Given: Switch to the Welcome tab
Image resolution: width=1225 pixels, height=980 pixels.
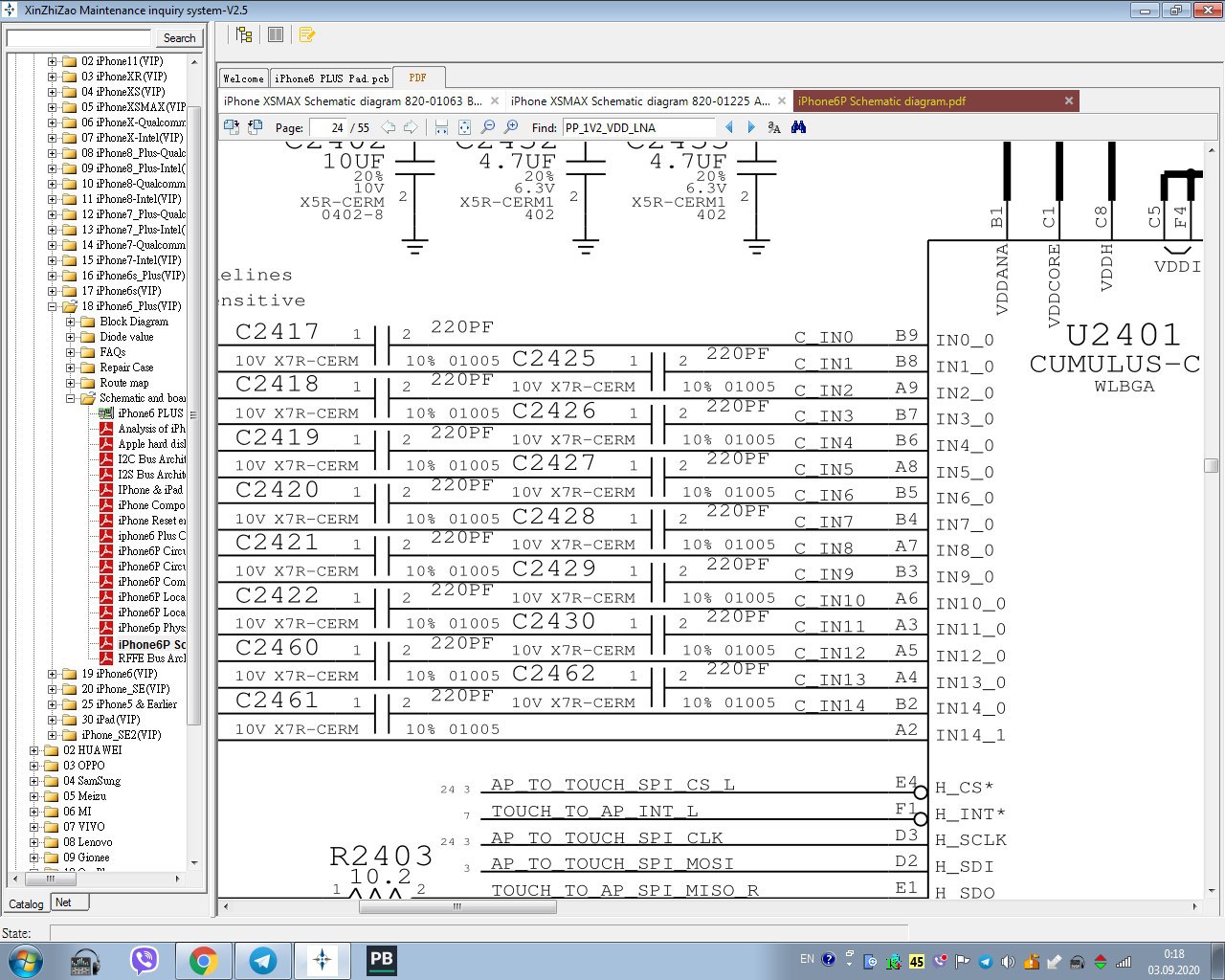Looking at the screenshot, I should point(243,78).
